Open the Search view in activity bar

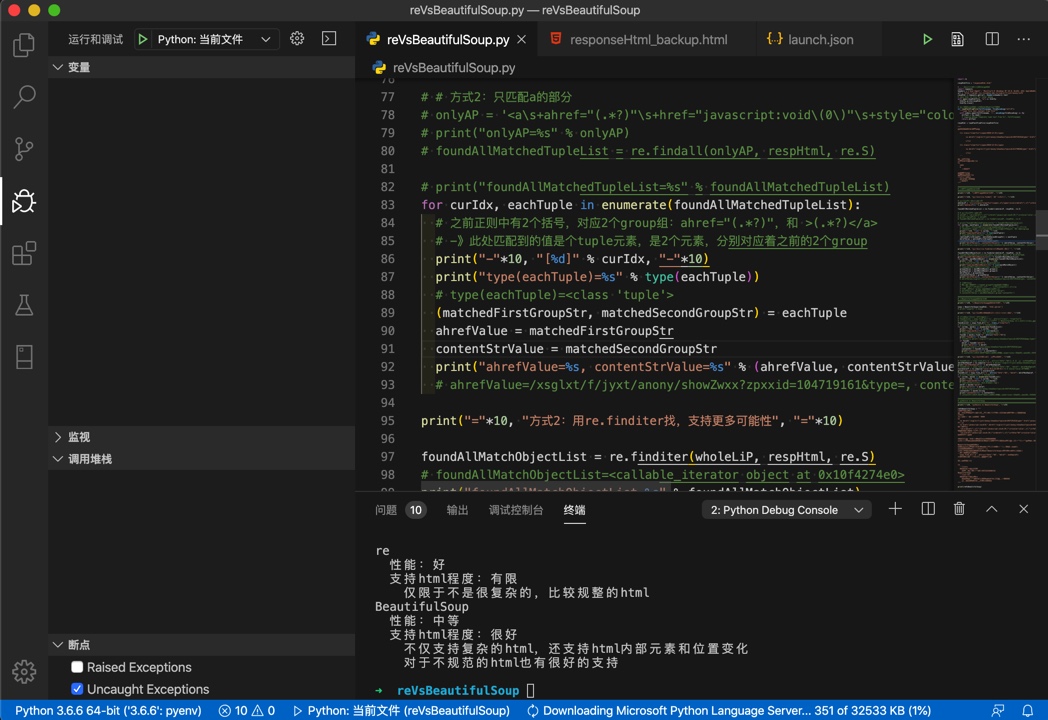coord(24,97)
